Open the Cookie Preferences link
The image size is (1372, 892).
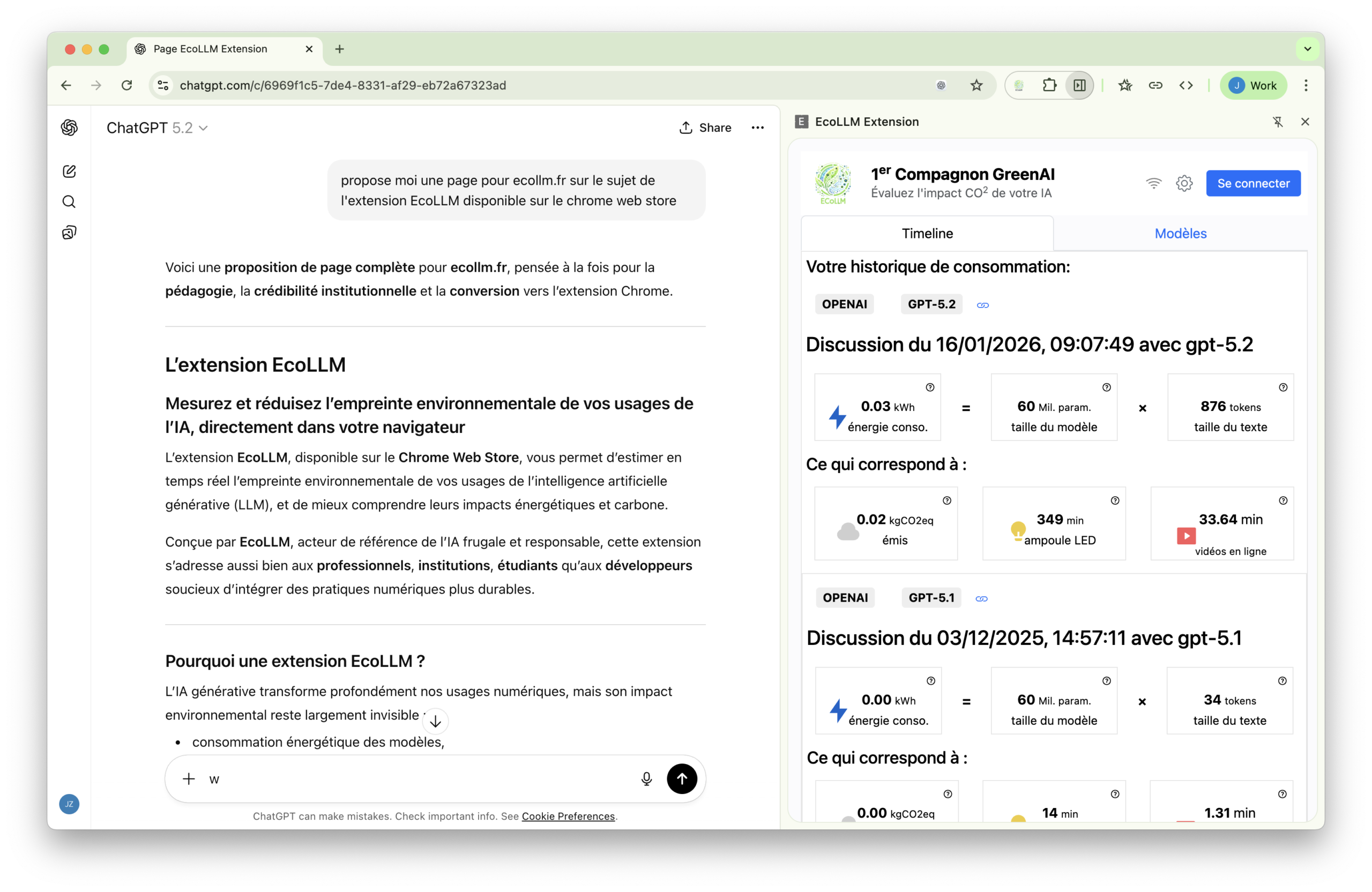pos(568,816)
